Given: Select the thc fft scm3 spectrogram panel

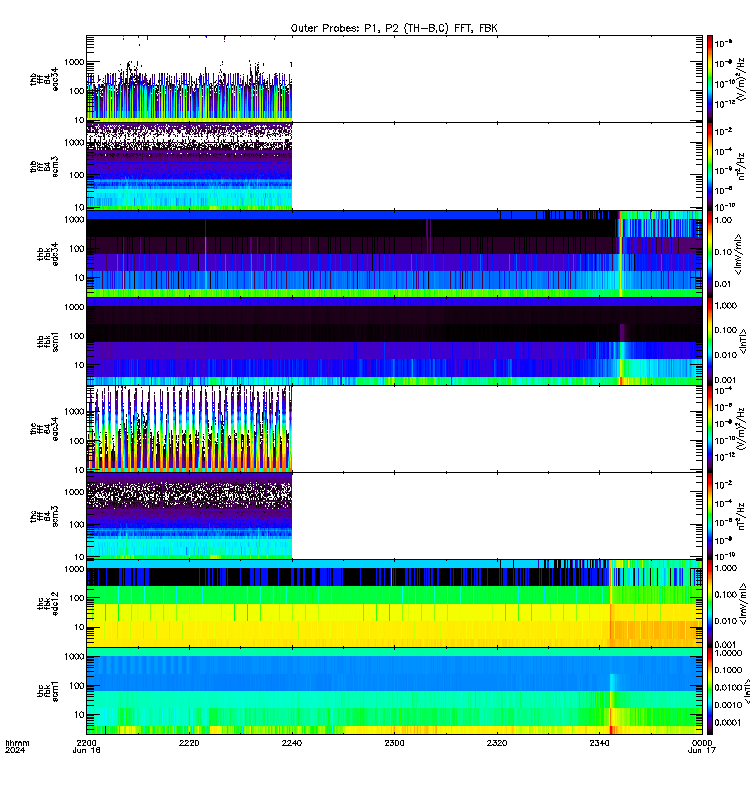Looking at the screenshot, I should coord(394,516).
